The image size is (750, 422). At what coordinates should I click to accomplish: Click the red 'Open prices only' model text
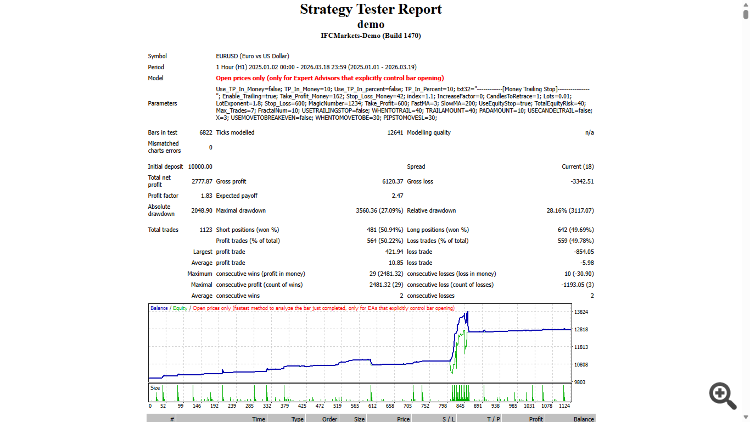330,78
